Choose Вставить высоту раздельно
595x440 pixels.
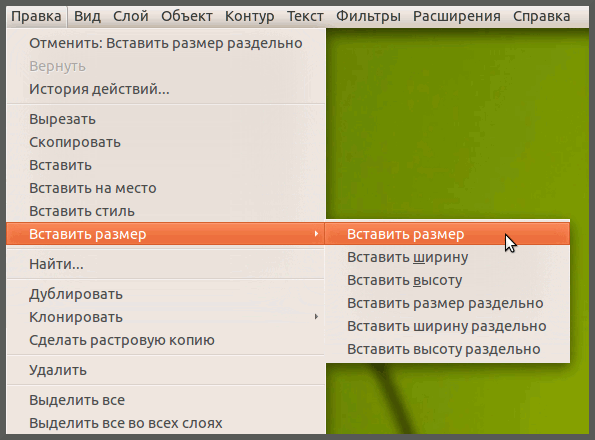point(448,349)
